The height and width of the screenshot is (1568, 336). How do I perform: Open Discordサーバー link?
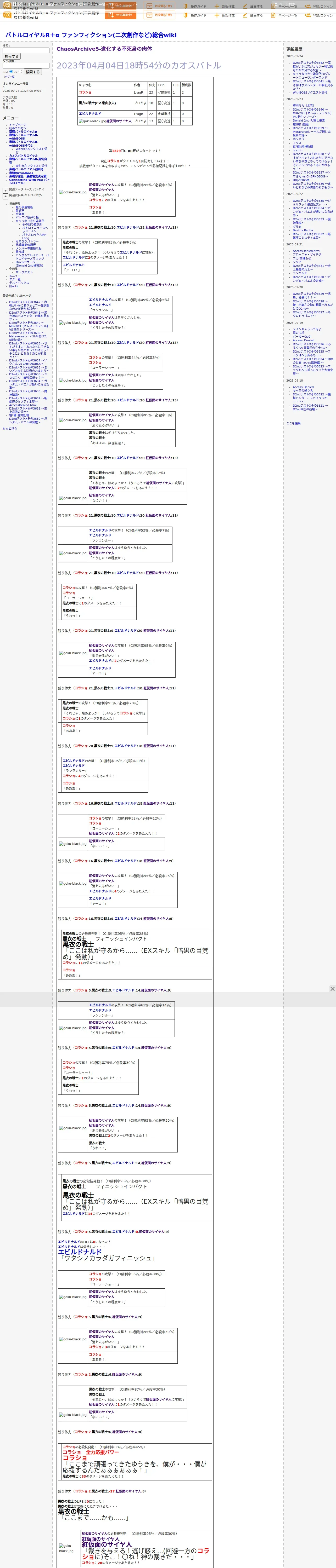click(x=29, y=264)
